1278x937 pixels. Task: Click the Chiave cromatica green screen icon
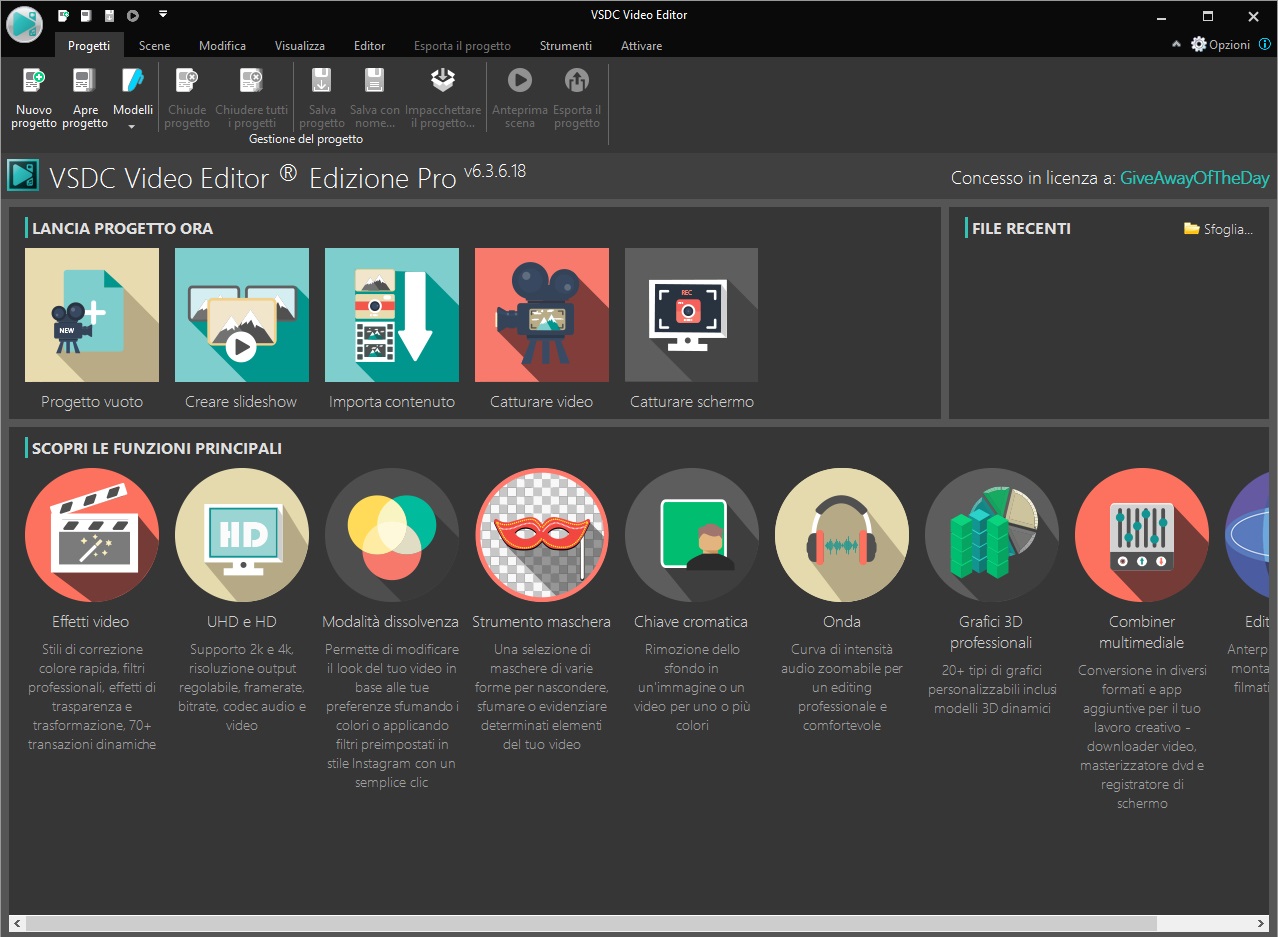click(692, 535)
